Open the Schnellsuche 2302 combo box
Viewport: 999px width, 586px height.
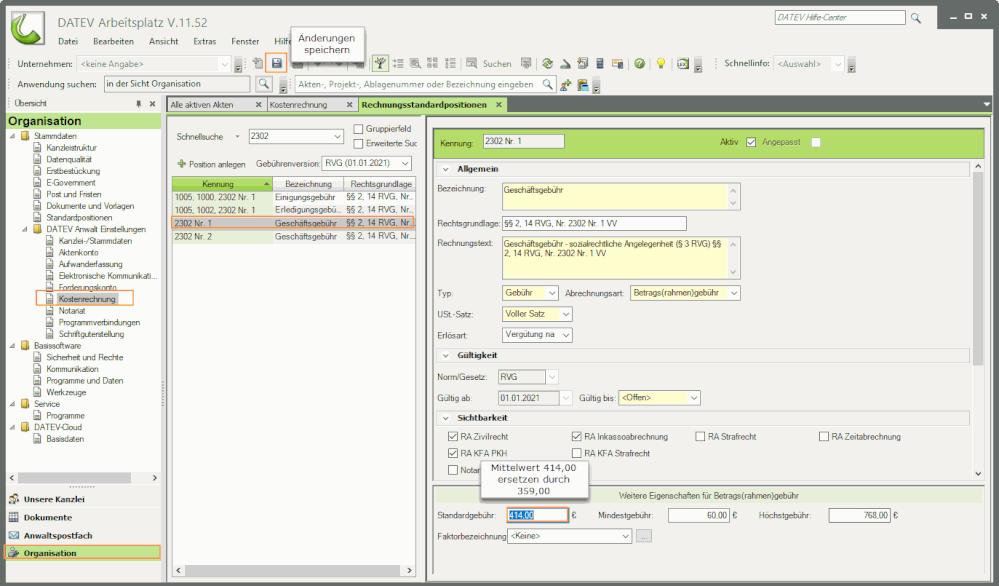tap(338, 136)
